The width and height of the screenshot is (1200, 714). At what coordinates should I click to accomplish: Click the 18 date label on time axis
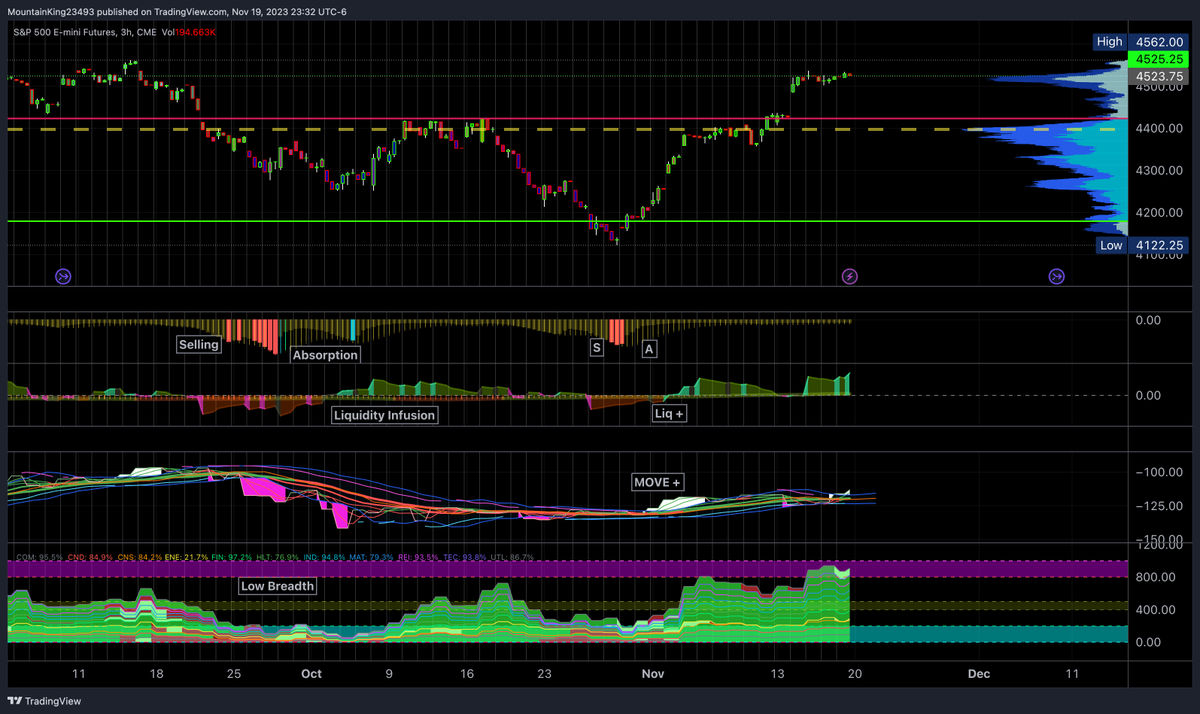[x=155, y=674]
